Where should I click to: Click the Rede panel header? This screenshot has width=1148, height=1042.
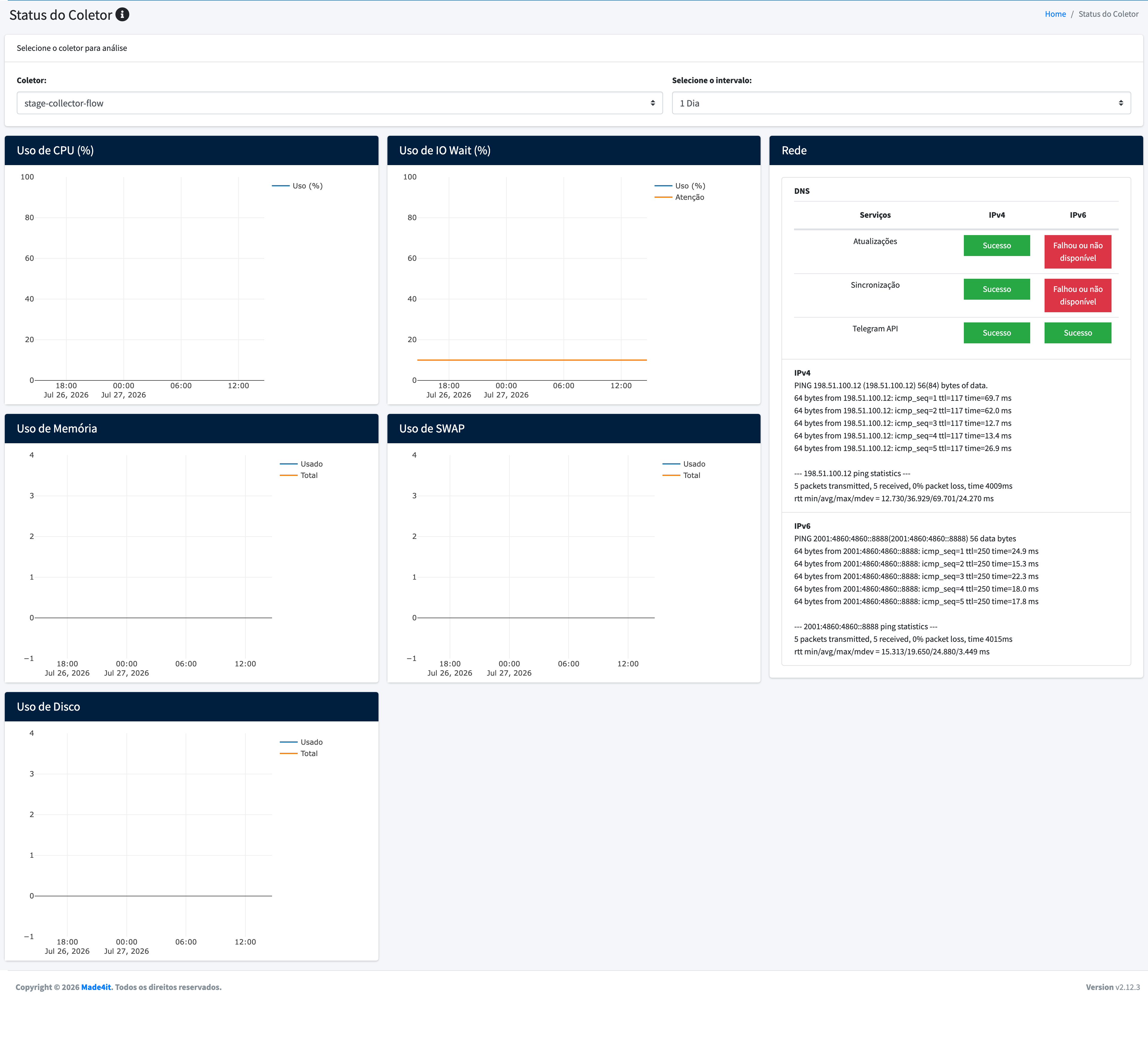[955, 150]
